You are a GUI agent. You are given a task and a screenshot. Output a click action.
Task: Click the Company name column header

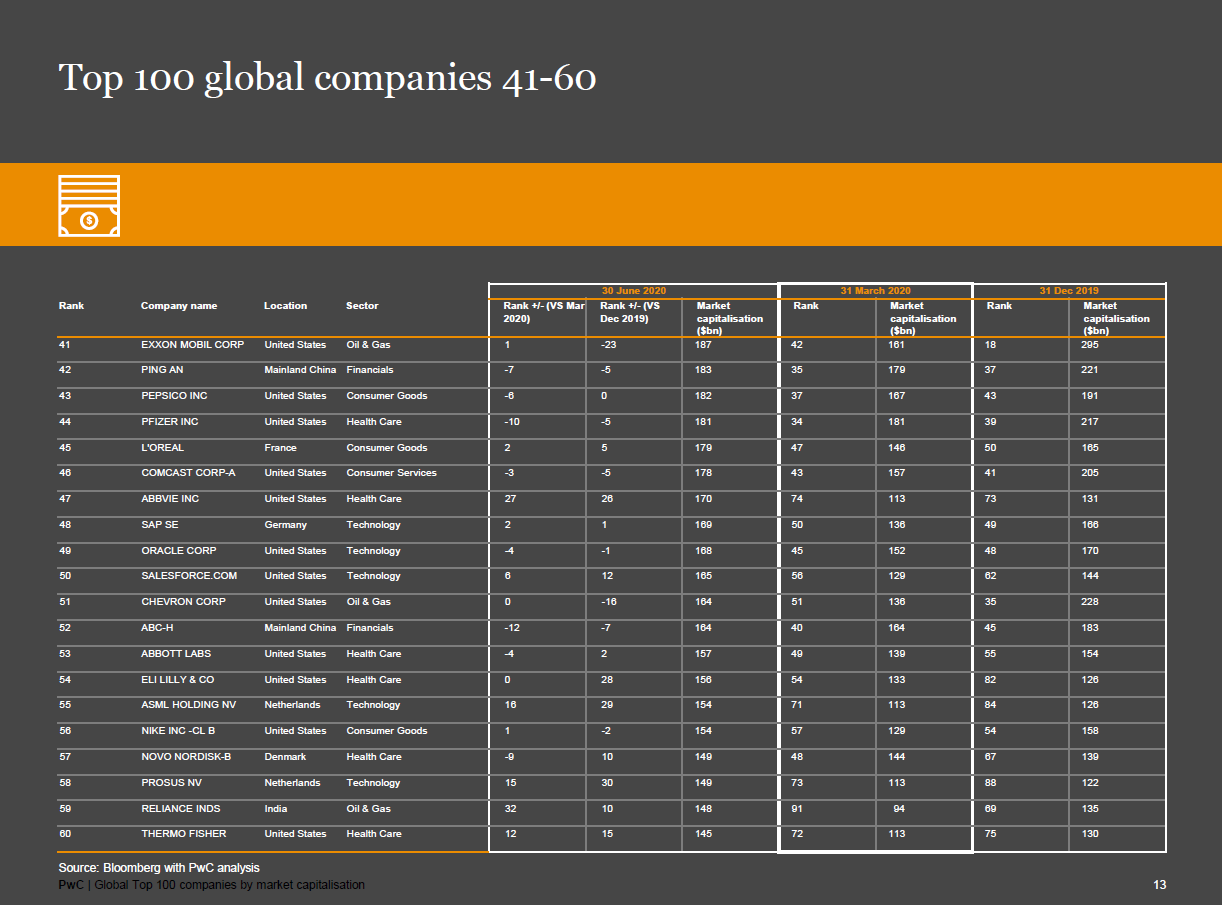pyautogui.click(x=179, y=306)
